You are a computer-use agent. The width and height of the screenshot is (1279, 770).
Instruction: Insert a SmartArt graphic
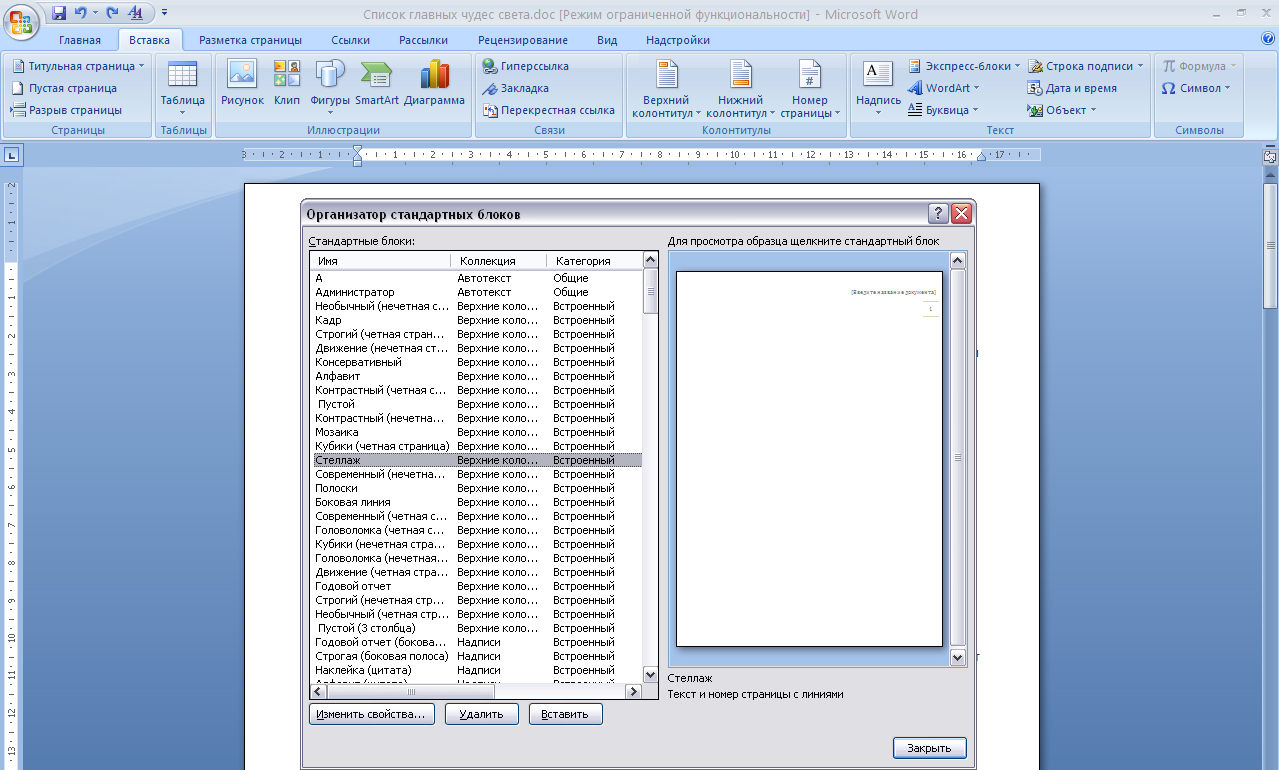pyautogui.click(x=377, y=84)
